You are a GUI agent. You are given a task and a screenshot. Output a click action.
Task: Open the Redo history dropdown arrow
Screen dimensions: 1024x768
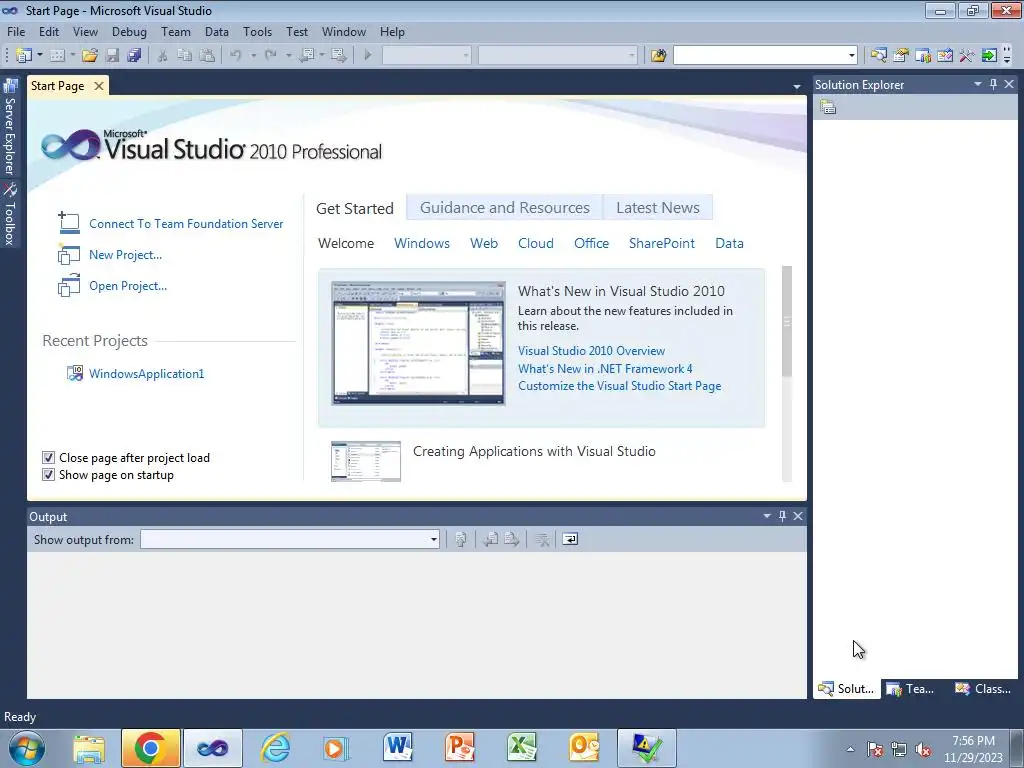(288, 56)
